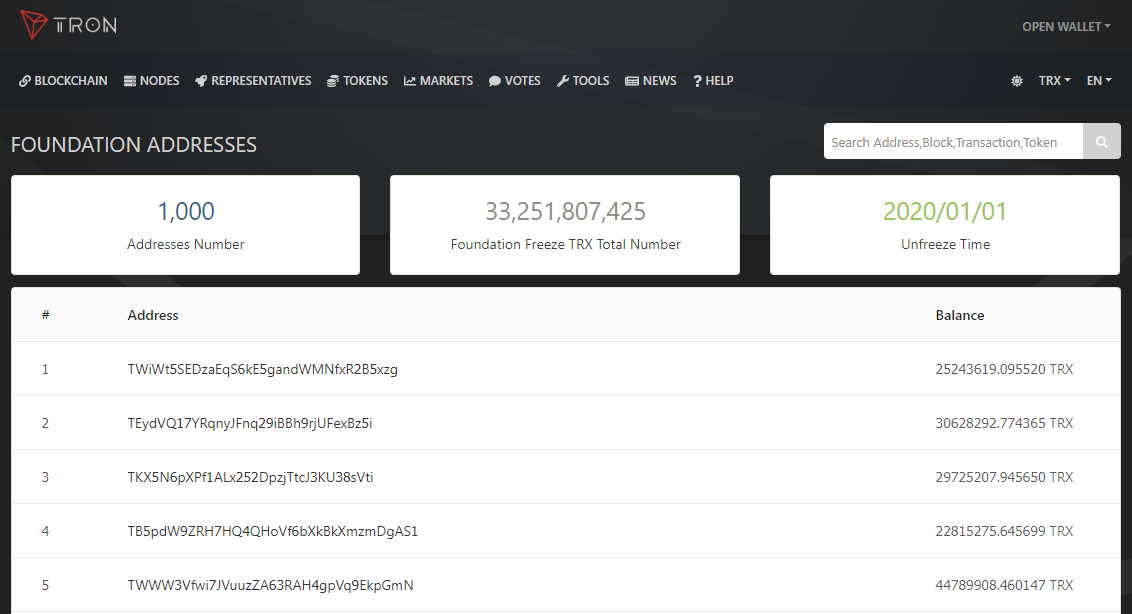Click the Address column header
The width and height of the screenshot is (1132, 614).
pos(153,315)
